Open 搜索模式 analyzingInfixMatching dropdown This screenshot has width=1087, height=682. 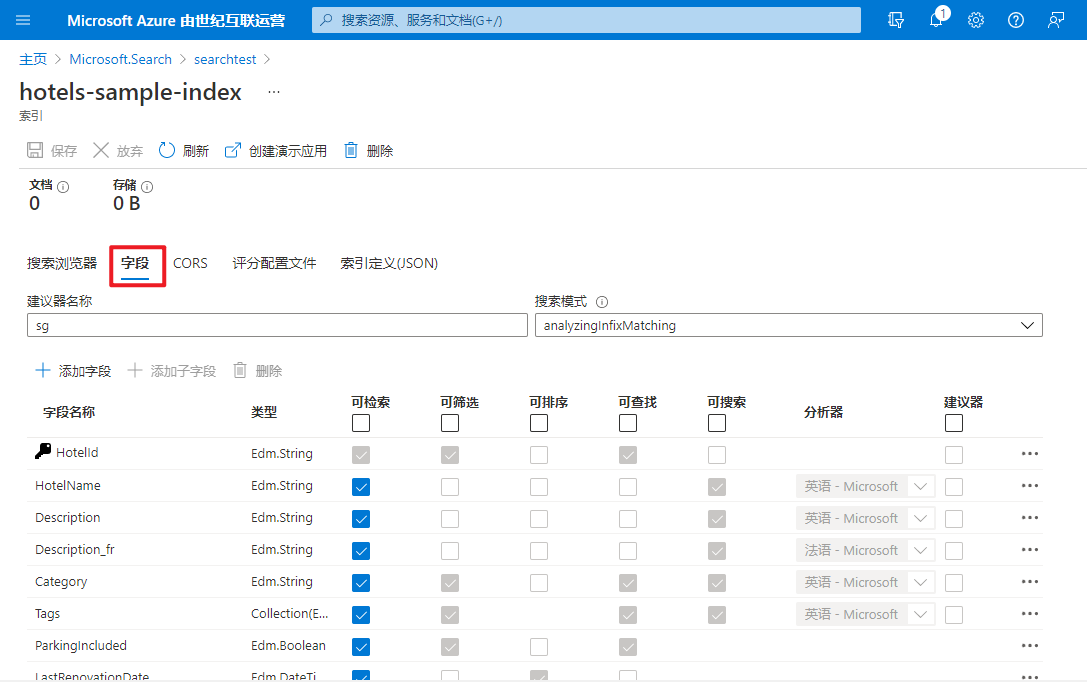[x=789, y=325]
